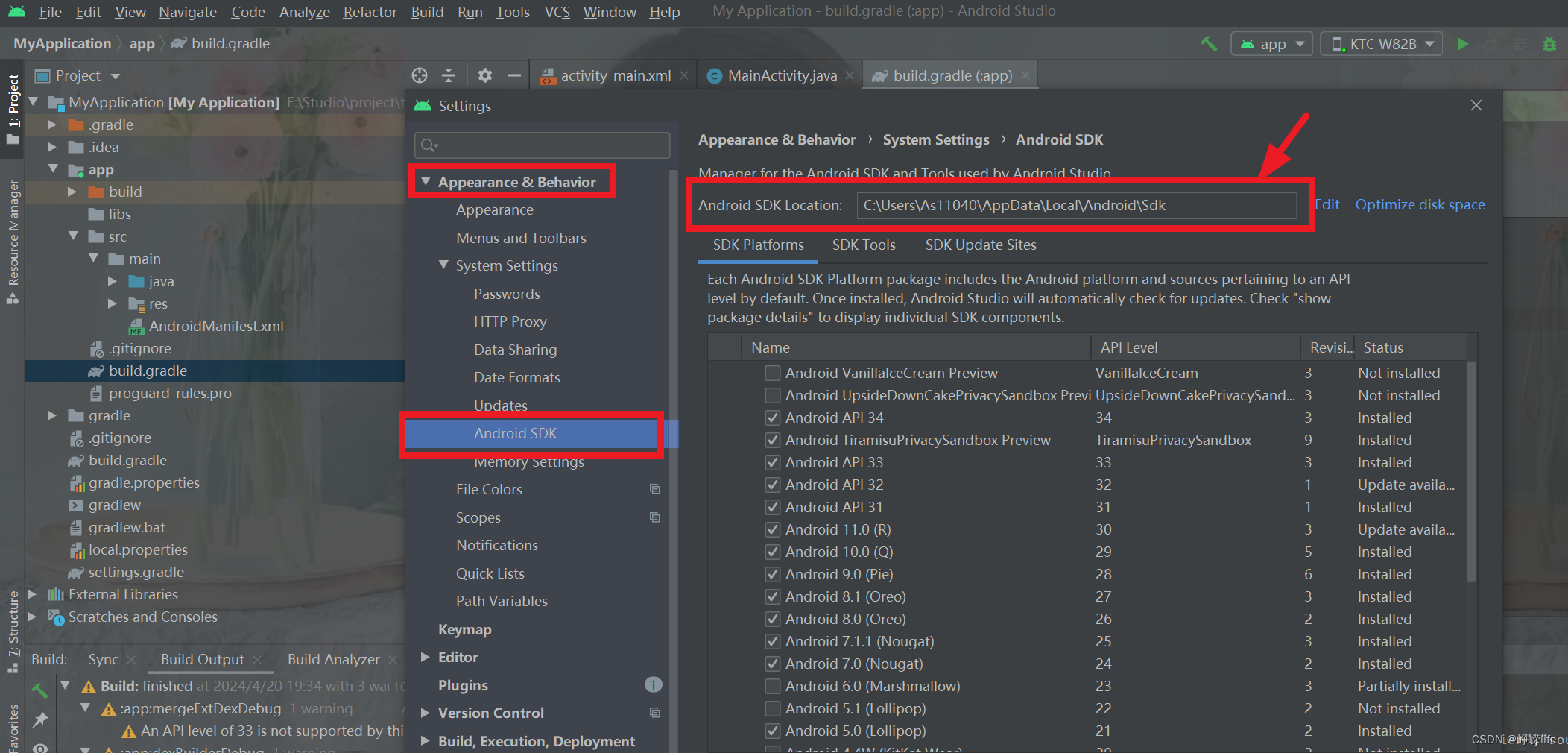The image size is (1568, 753).
Task: Open the Structure side tool window
Action: 13,631
